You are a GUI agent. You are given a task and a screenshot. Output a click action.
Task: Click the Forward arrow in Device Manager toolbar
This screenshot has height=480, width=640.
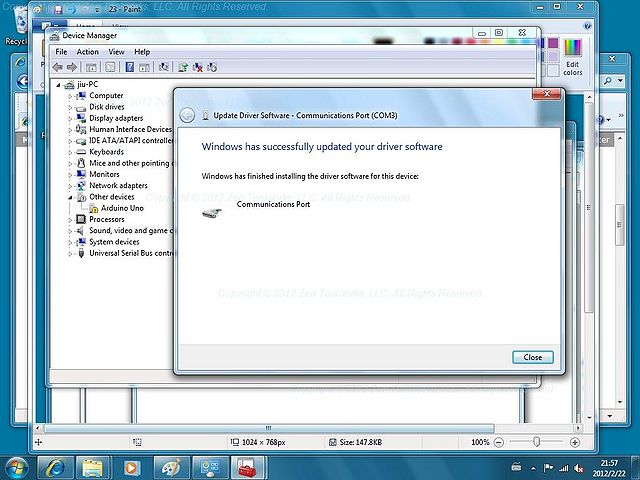coord(72,67)
